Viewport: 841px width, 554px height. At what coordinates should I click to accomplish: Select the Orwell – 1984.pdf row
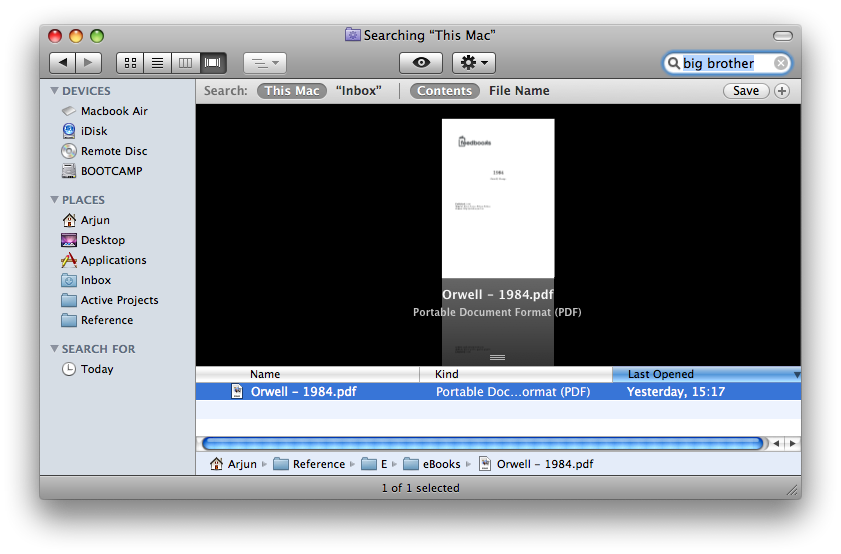pos(498,392)
